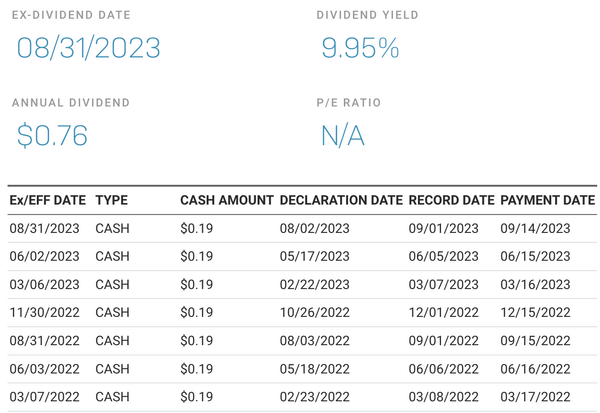Select the 06/16/2022 payment date cell
Screen dimensions: 600x413
(x=535, y=368)
